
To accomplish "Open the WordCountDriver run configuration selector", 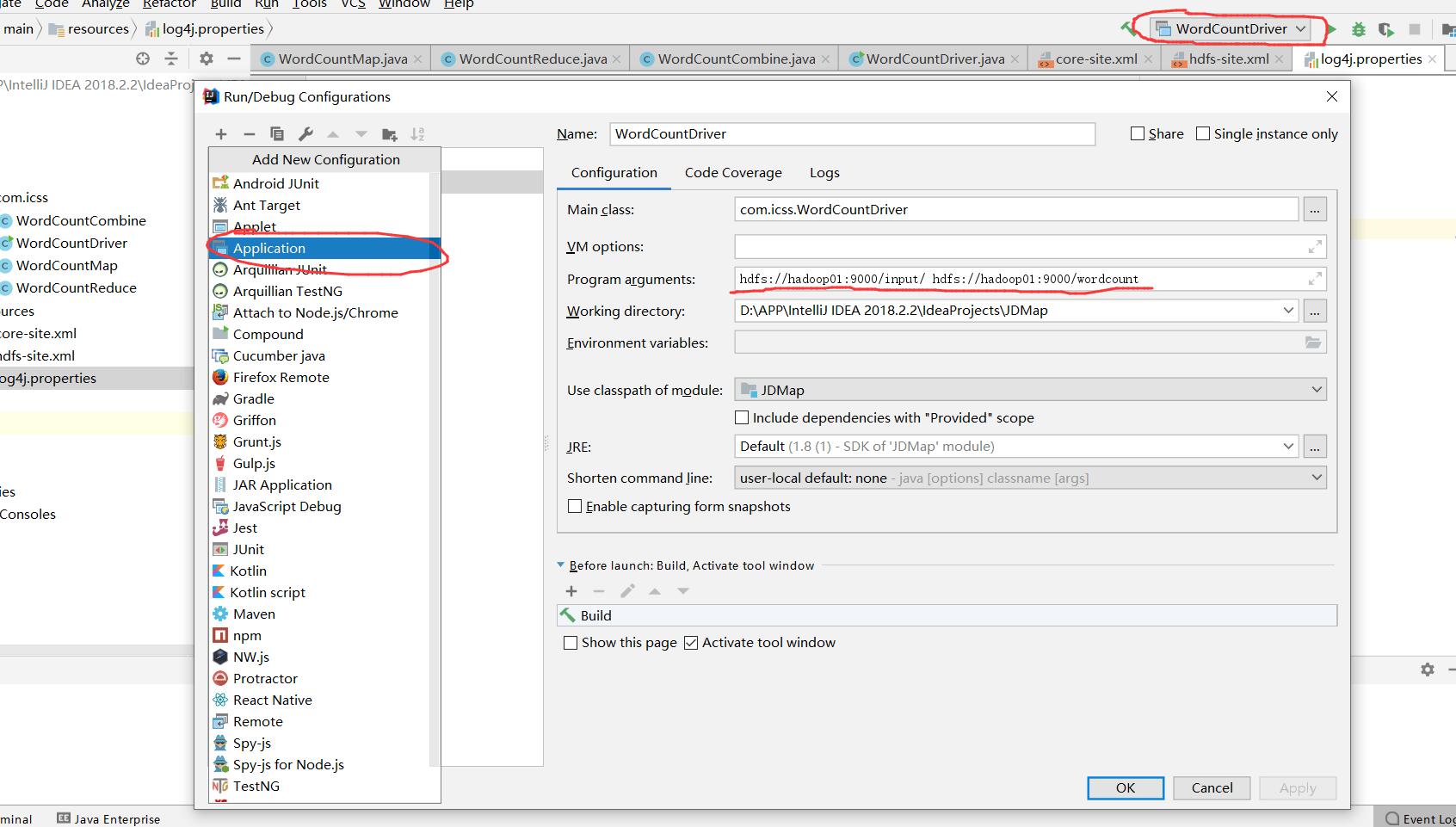I will pyautogui.click(x=1231, y=29).
